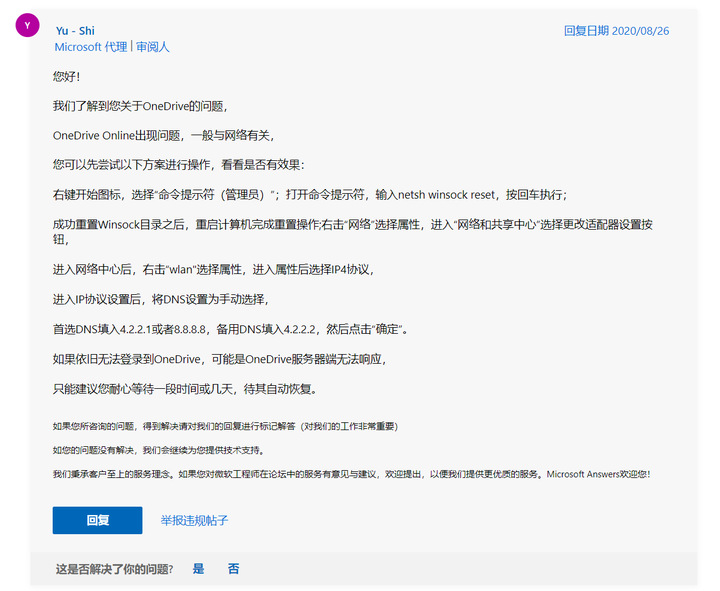This screenshot has width=720, height=591.
Task: Open the Yu - Shi profile link
Action: tap(75, 31)
